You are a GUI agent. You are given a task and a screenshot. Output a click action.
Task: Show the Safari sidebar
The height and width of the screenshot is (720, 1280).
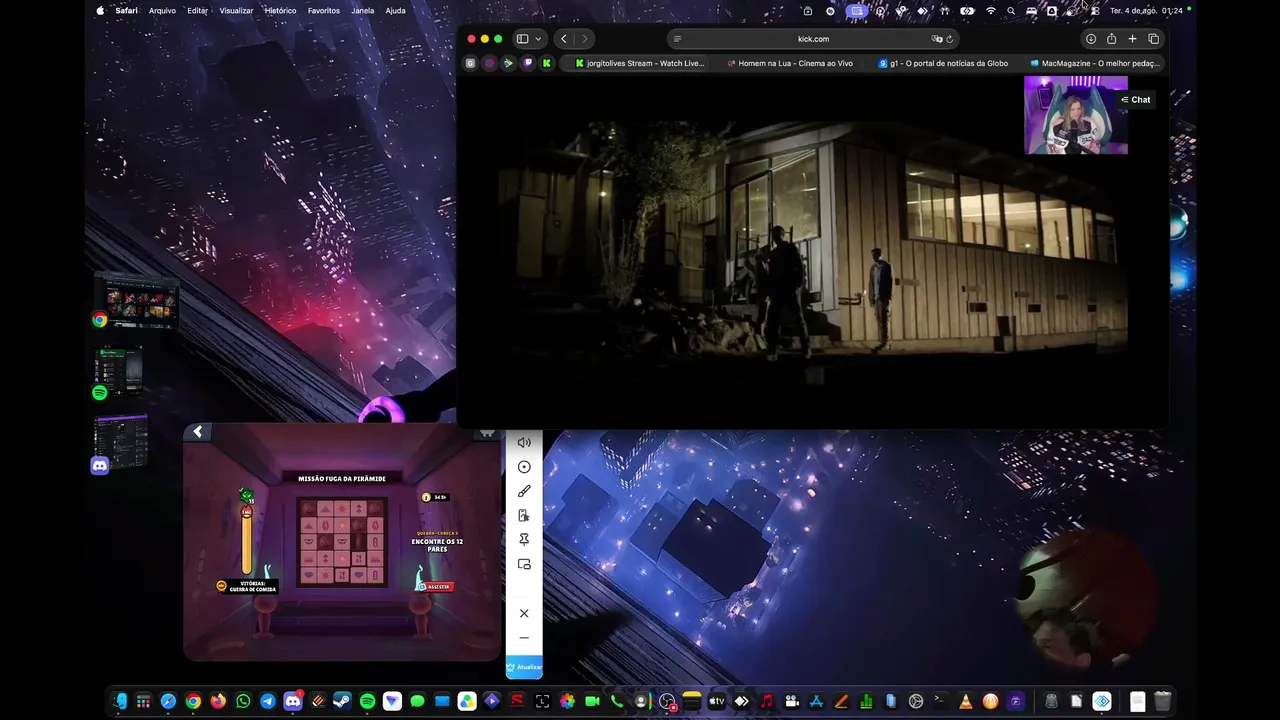[522, 39]
